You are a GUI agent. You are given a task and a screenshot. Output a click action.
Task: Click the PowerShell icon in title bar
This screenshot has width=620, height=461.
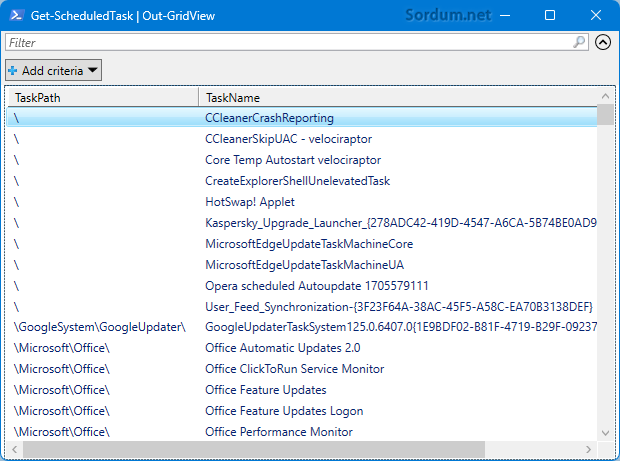tap(16, 15)
